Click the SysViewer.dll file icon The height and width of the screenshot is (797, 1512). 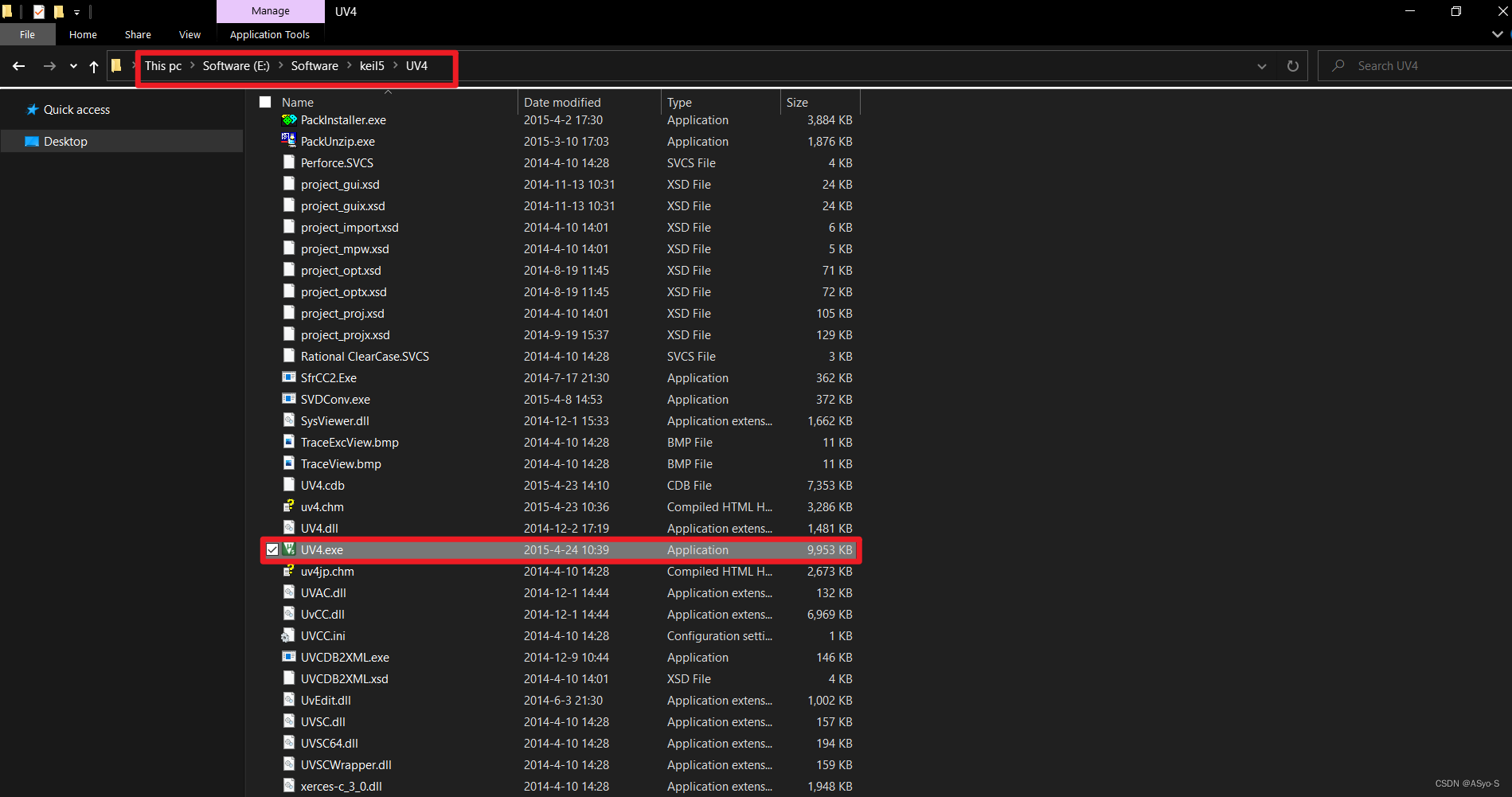point(289,420)
